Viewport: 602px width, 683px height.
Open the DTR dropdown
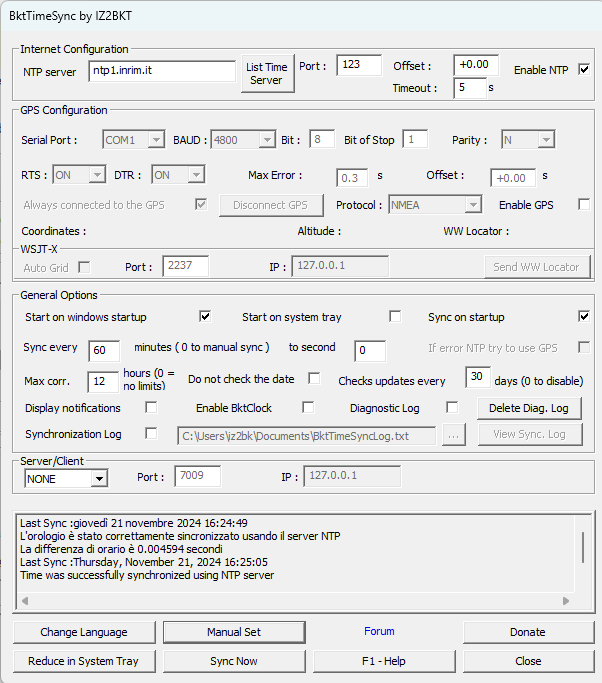pyautogui.click(x=178, y=175)
